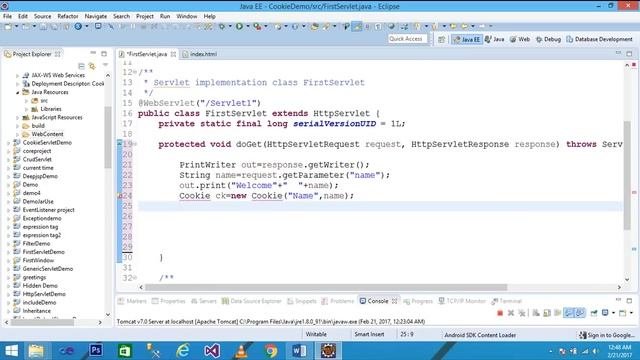This screenshot has height=360, width=640.
Task: Switch to Database Development perspective
Action: pyautogui.click(x=599, y=39)
